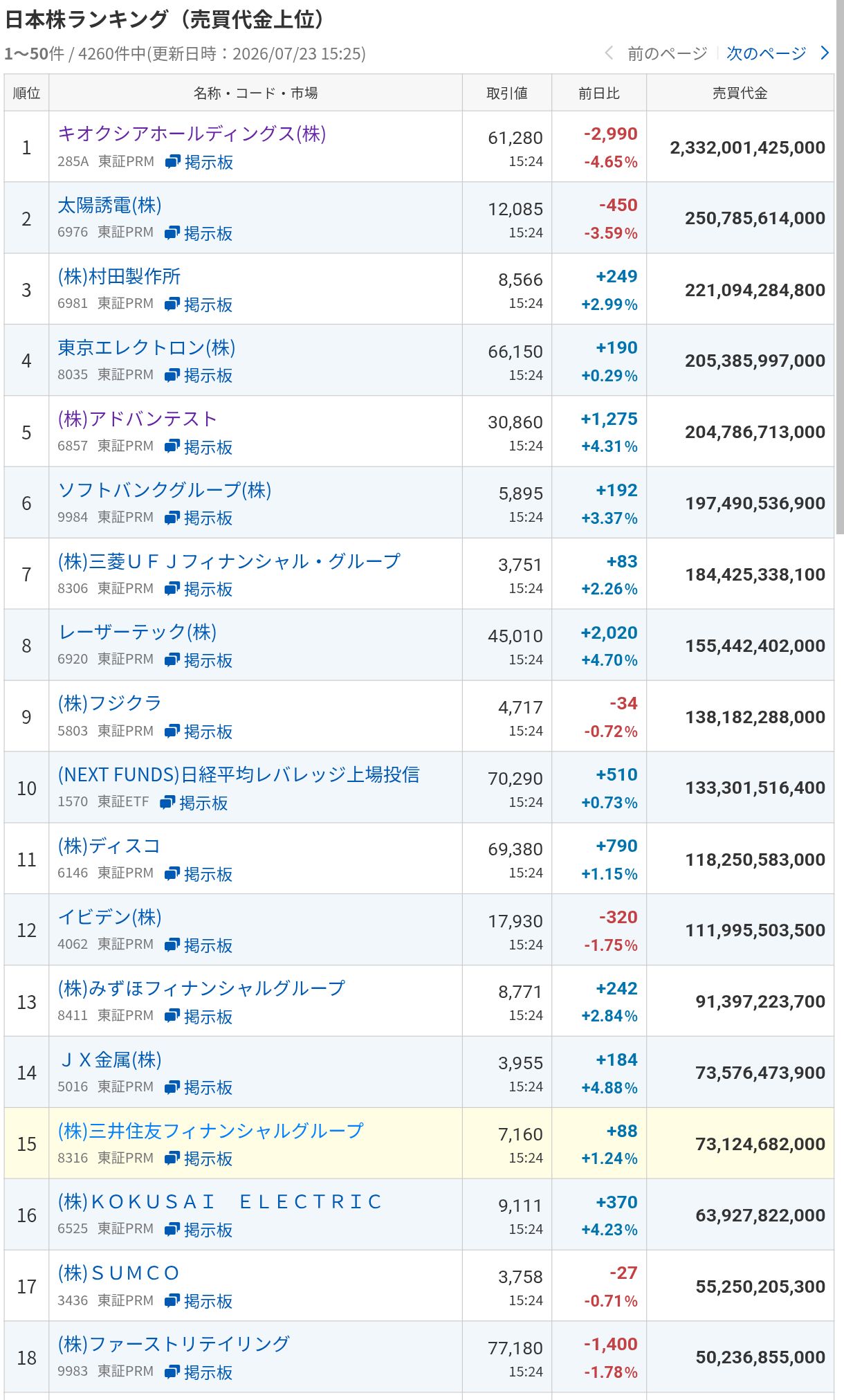Click trading value 73,124,682,000
The width and height of the screenshot is (844, 1400).
pos(760,1144)
